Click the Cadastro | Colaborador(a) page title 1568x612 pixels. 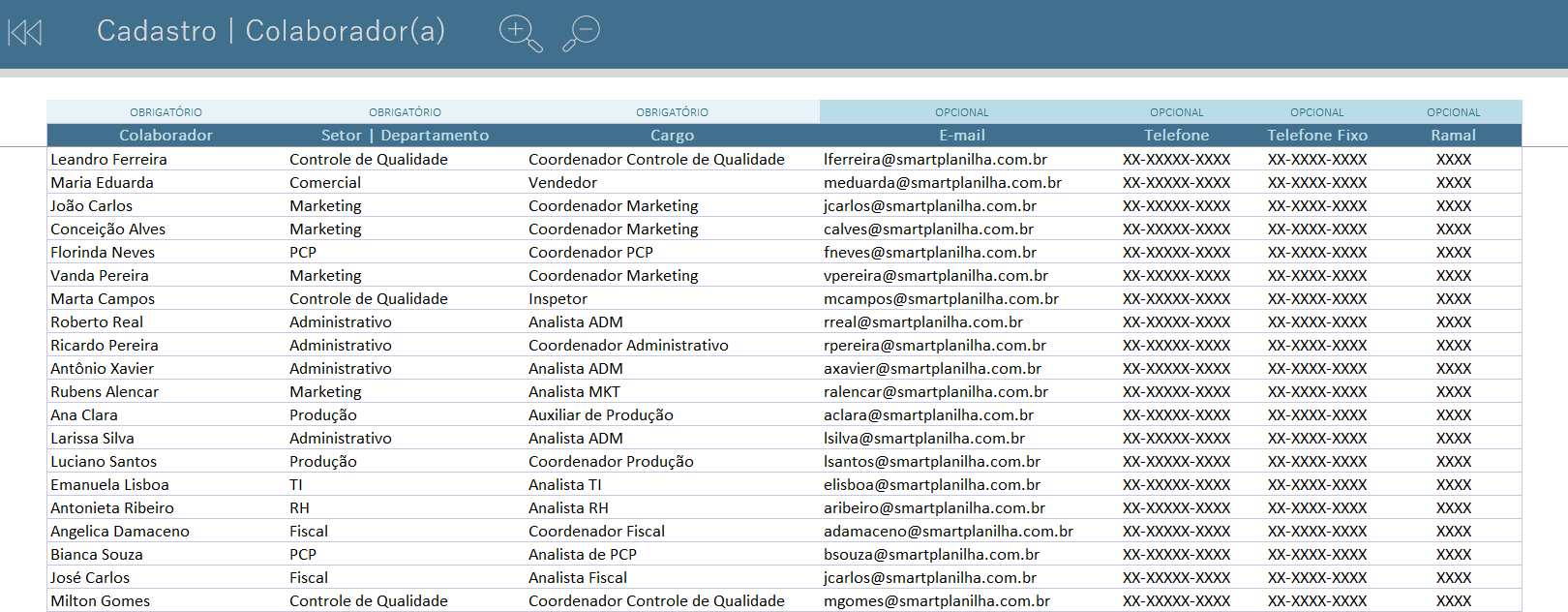pyautogui.click(x=271, y=31)
